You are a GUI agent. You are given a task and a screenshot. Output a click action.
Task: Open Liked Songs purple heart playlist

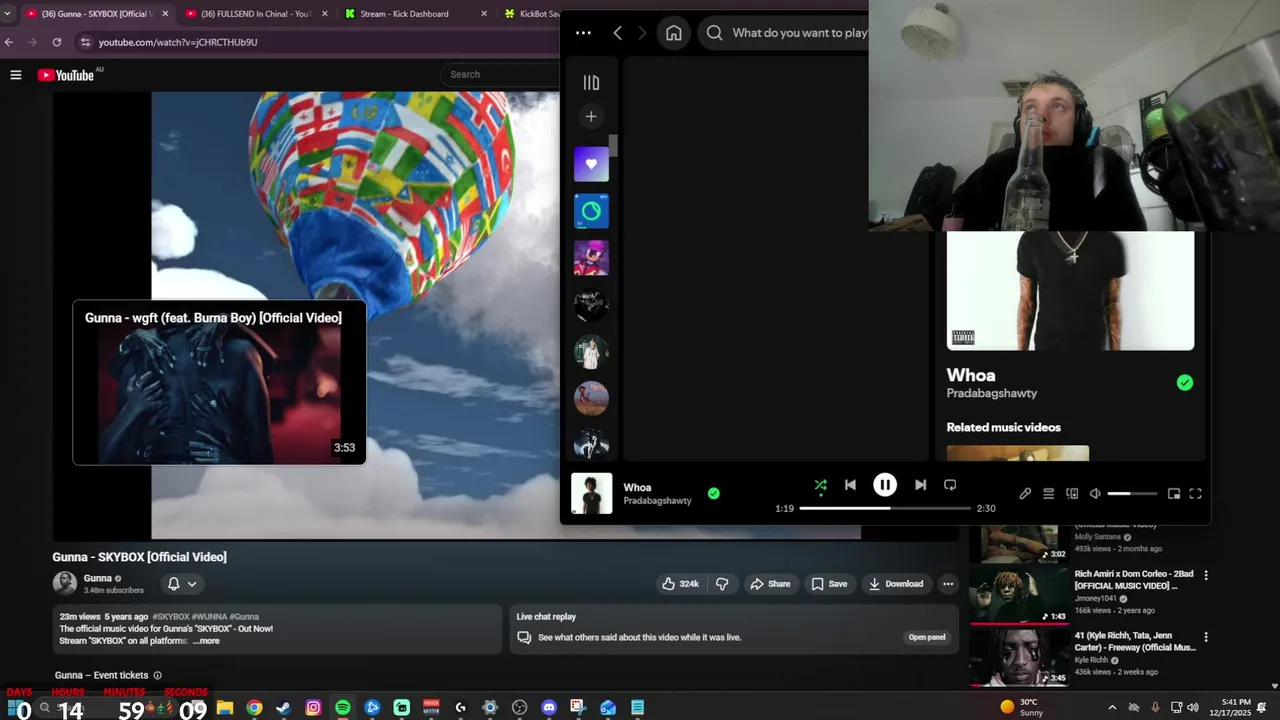[591, 164]
